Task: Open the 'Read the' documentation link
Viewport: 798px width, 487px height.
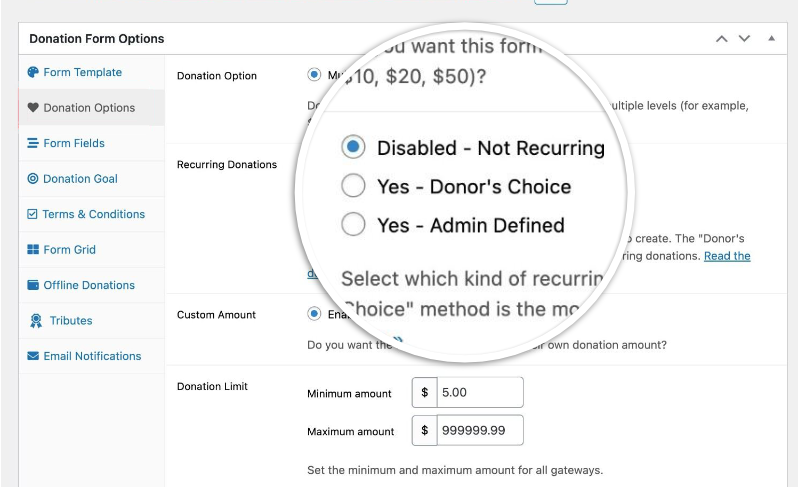Action: (x=727, y=256)
